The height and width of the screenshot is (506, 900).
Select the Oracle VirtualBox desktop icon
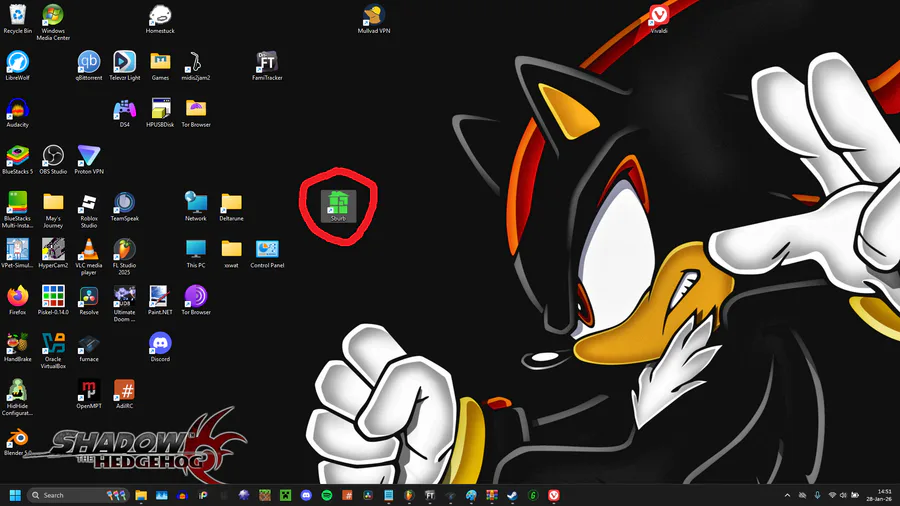53,351
